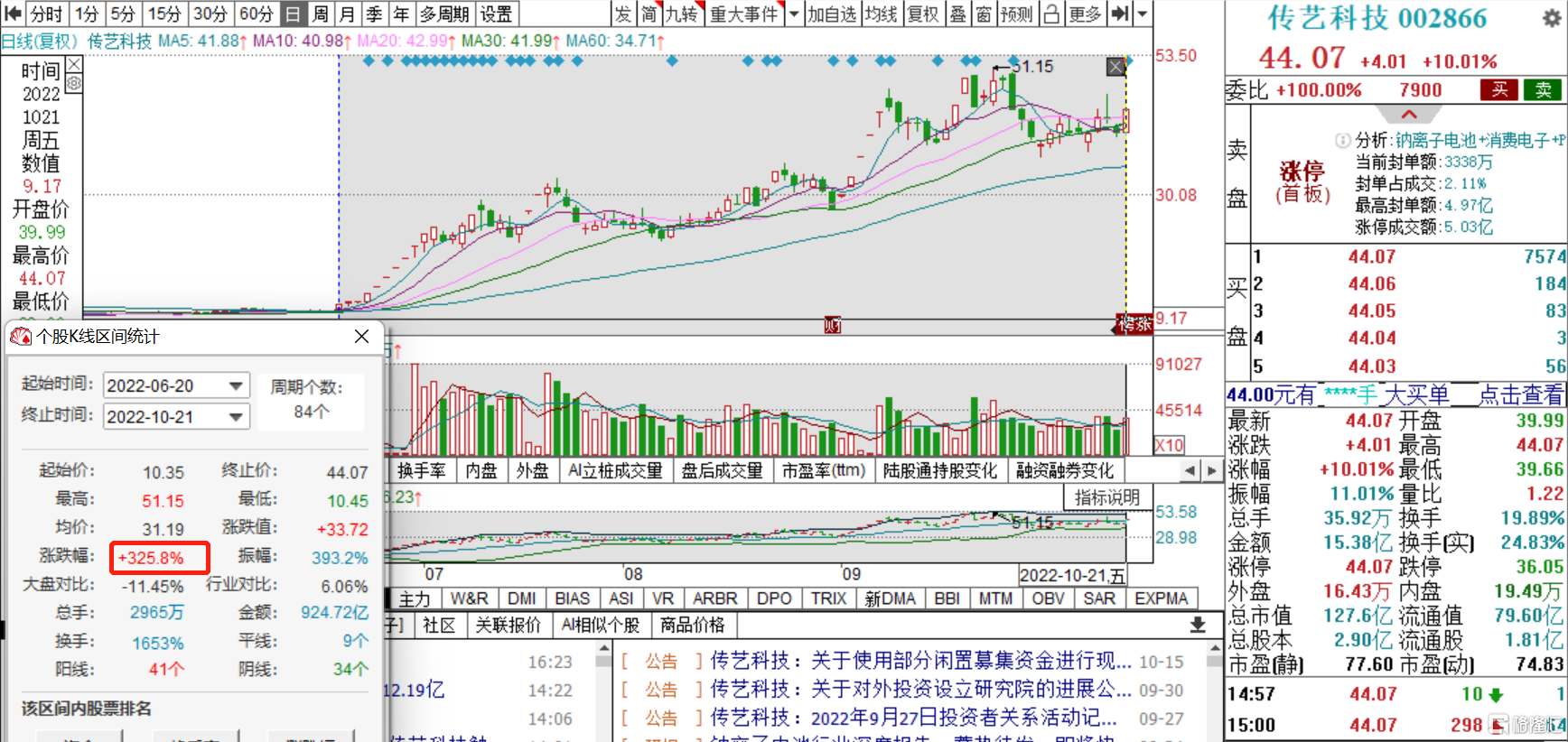The height and width of the screenshot is (742, 1568).
Task: Toggle the 复权 price adjustment button
Action: pos(923,14)
